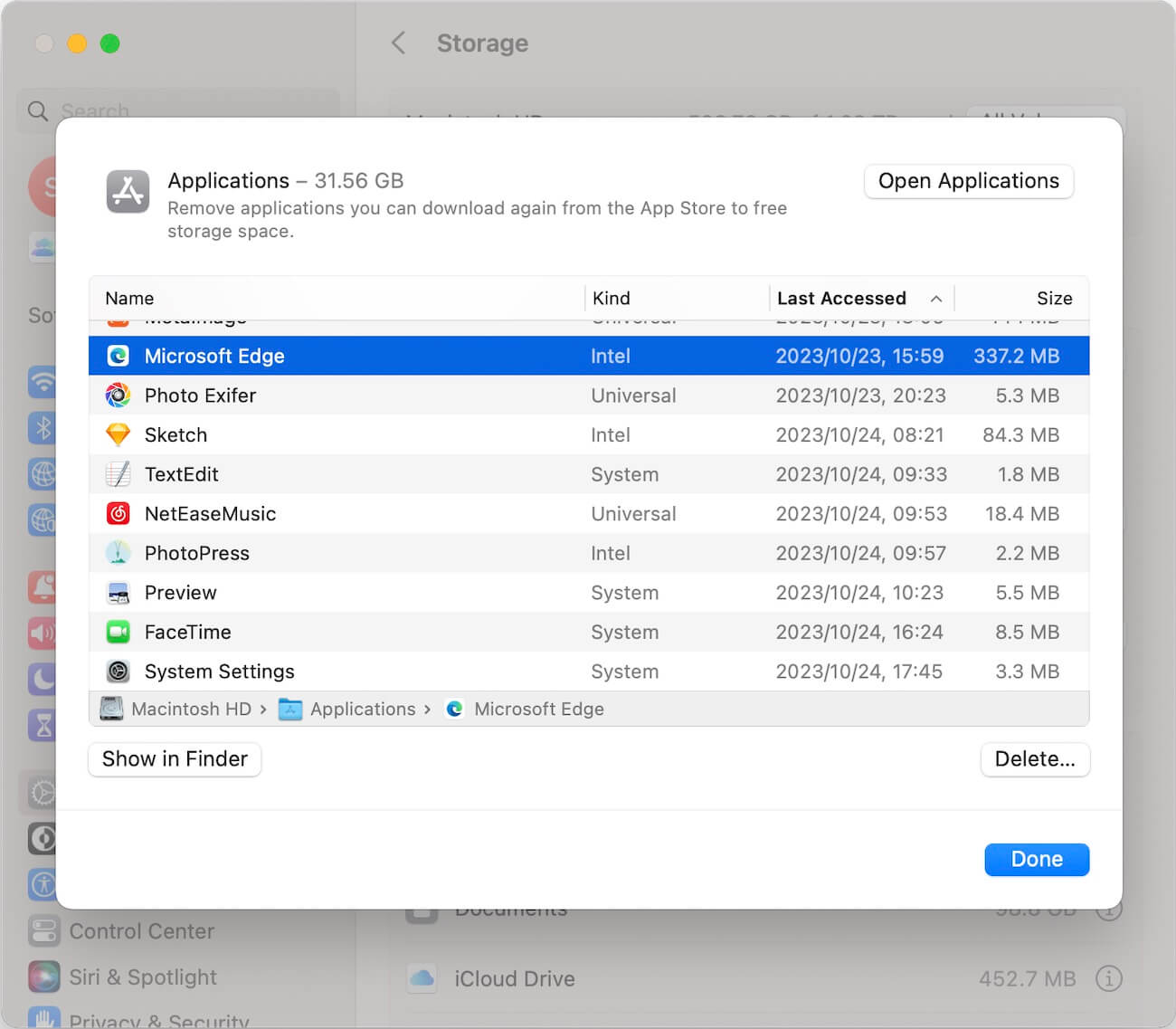
Task: Click the green zoom window button
Action: tap(109, 43)
